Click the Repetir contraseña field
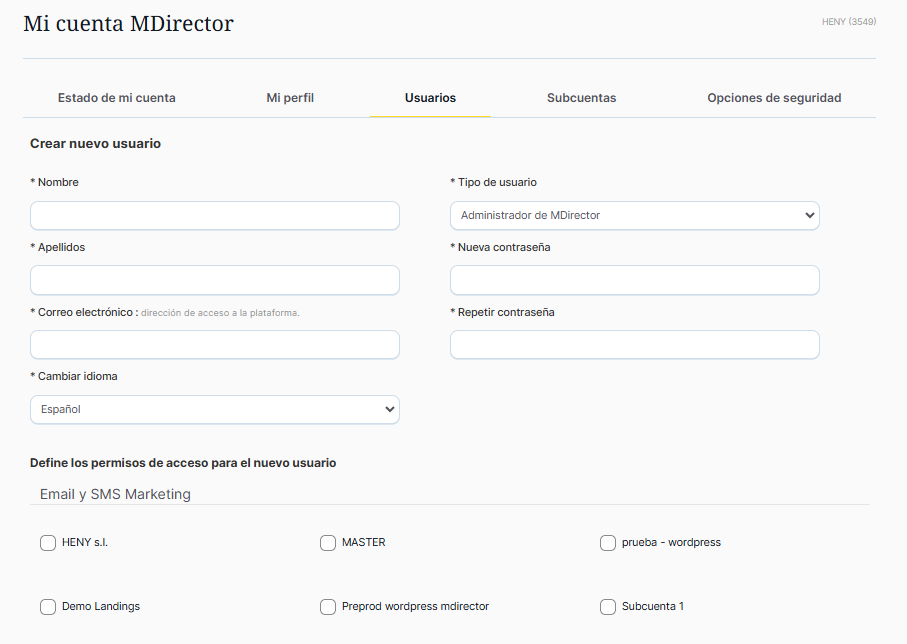907x644 pixels. pyautogui.click(x=634, y=345)
